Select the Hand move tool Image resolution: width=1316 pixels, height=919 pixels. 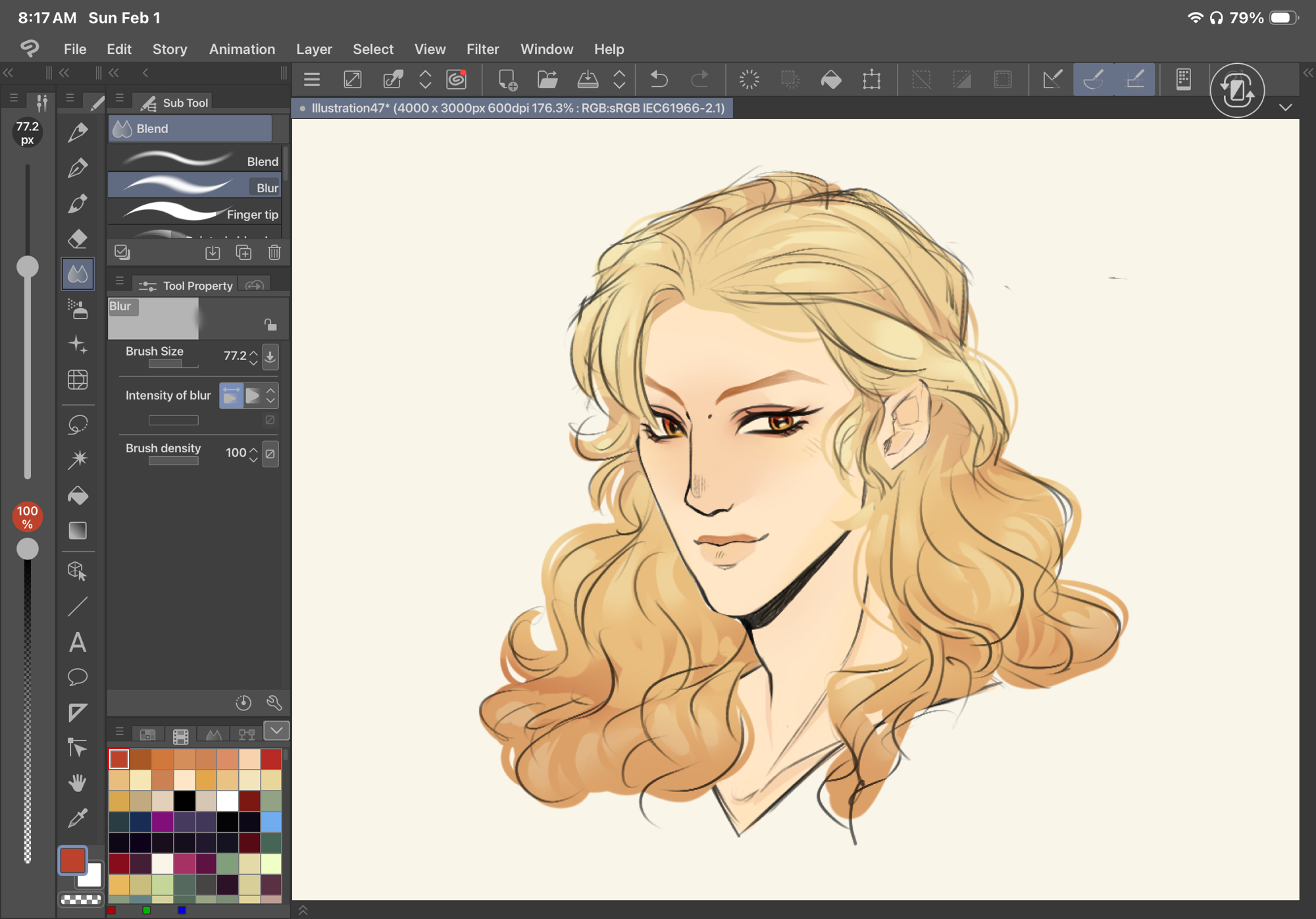click(78, 783)
